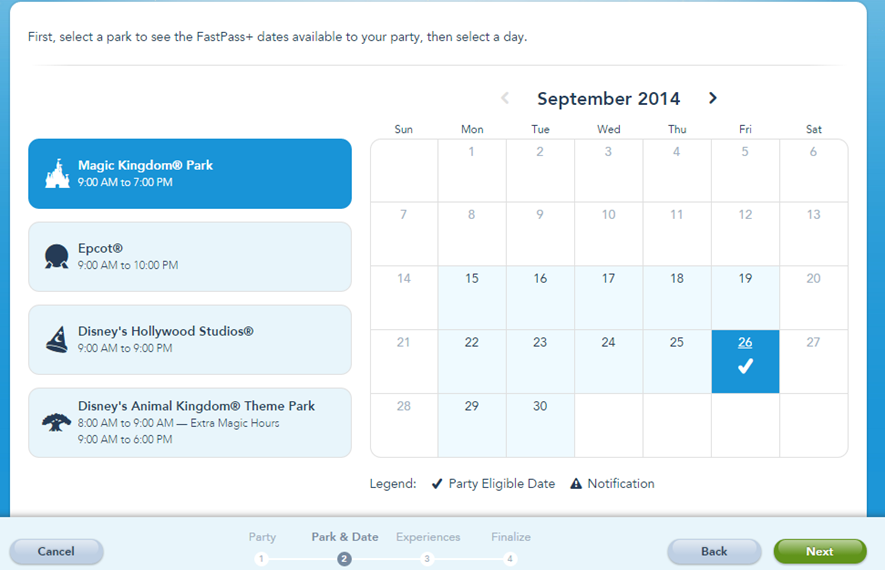Screen dimensions: 885x570
Task: Click the Notification warning triangle in legend
Action: 576,484
